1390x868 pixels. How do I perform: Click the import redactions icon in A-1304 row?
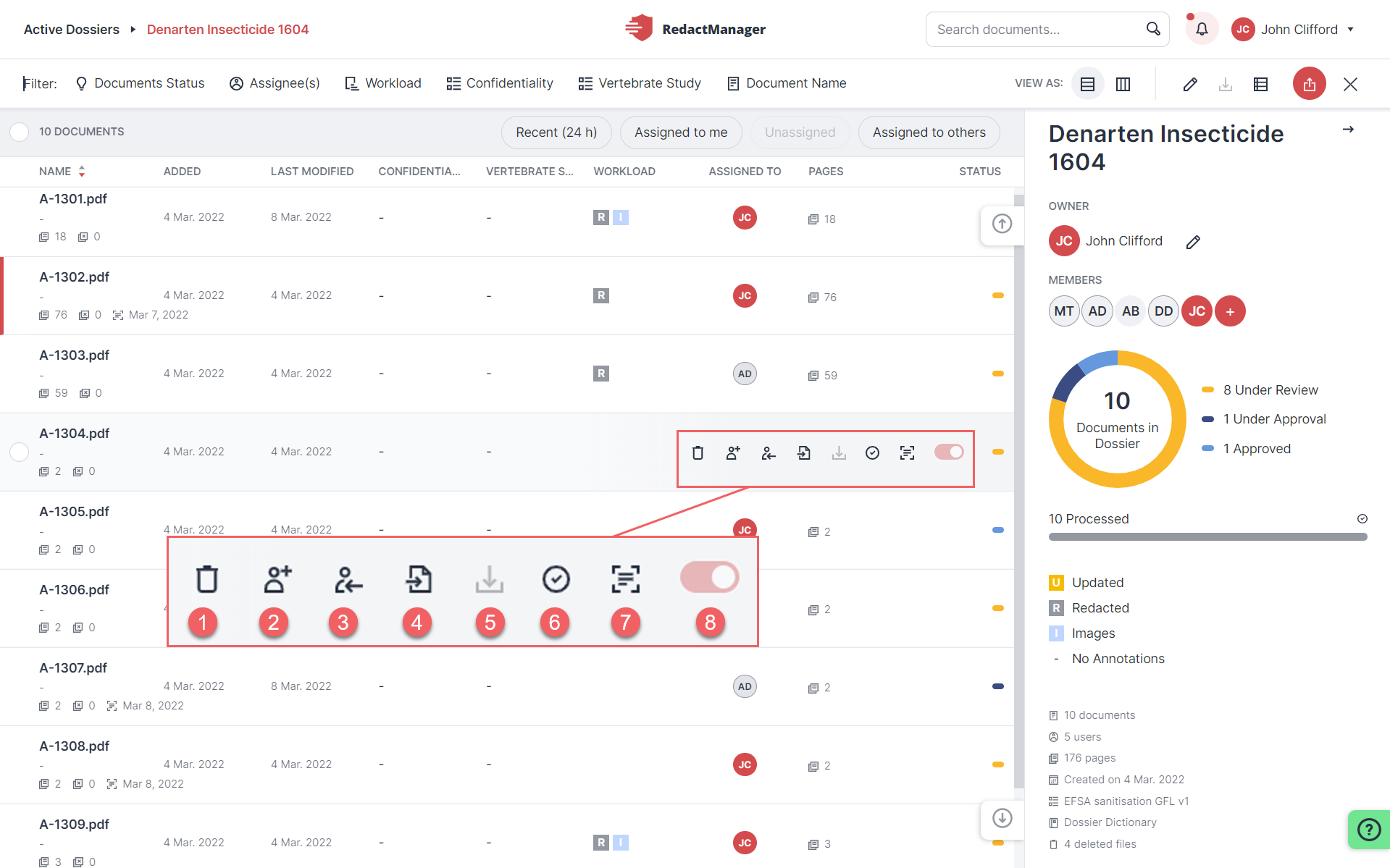click(x=803, y=452)
